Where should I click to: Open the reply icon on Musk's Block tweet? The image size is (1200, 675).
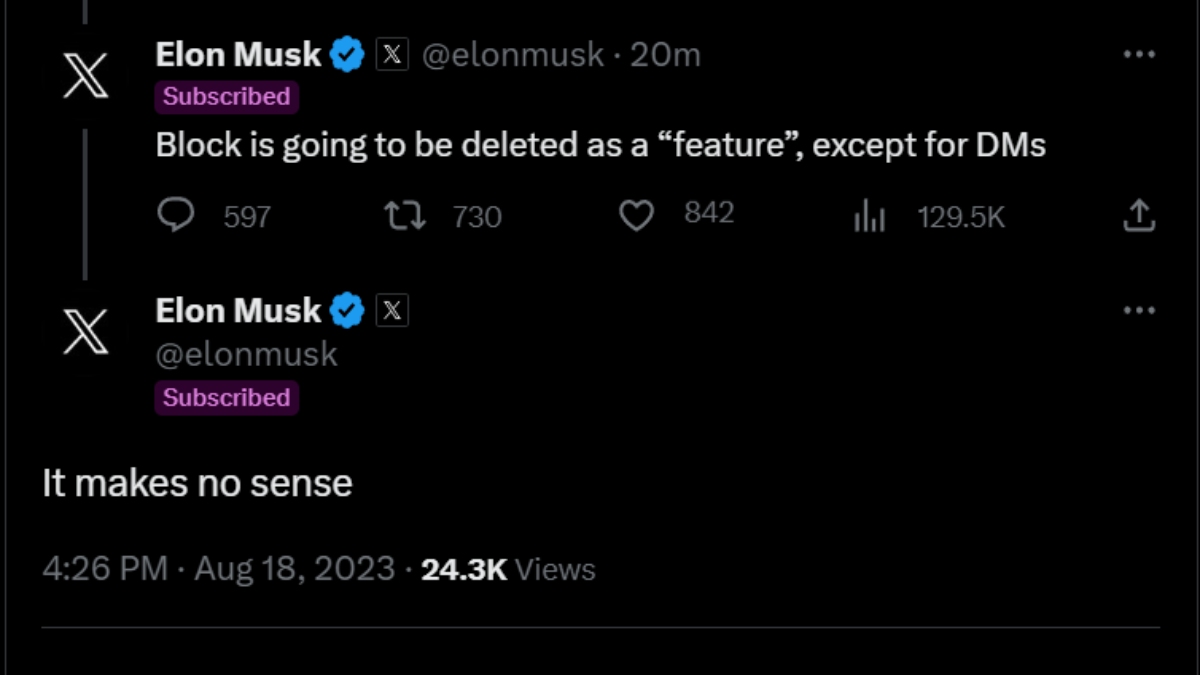(176, 215)
